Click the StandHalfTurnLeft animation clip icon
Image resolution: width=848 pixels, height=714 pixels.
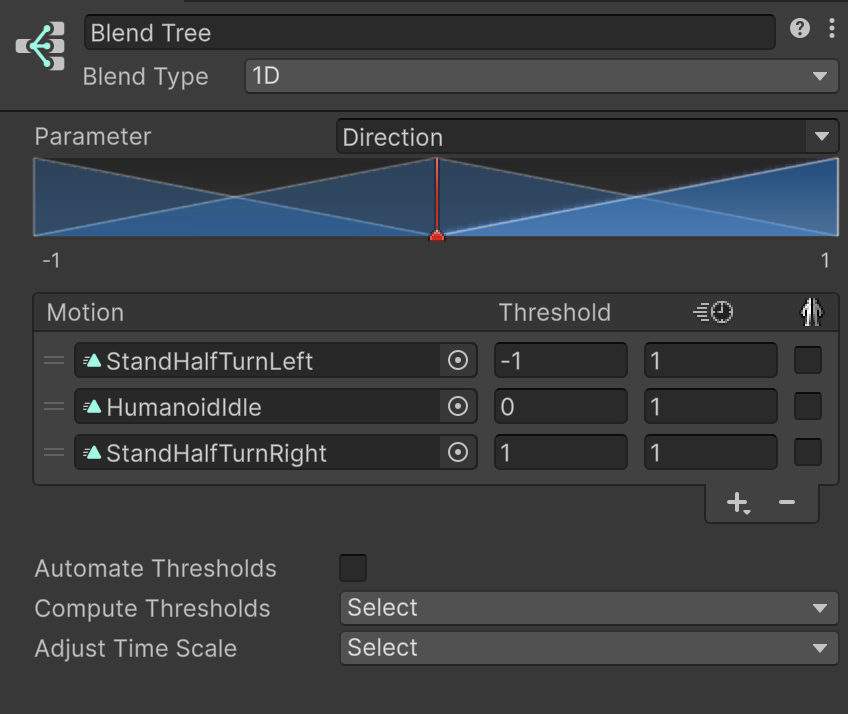tap(92, 360)
